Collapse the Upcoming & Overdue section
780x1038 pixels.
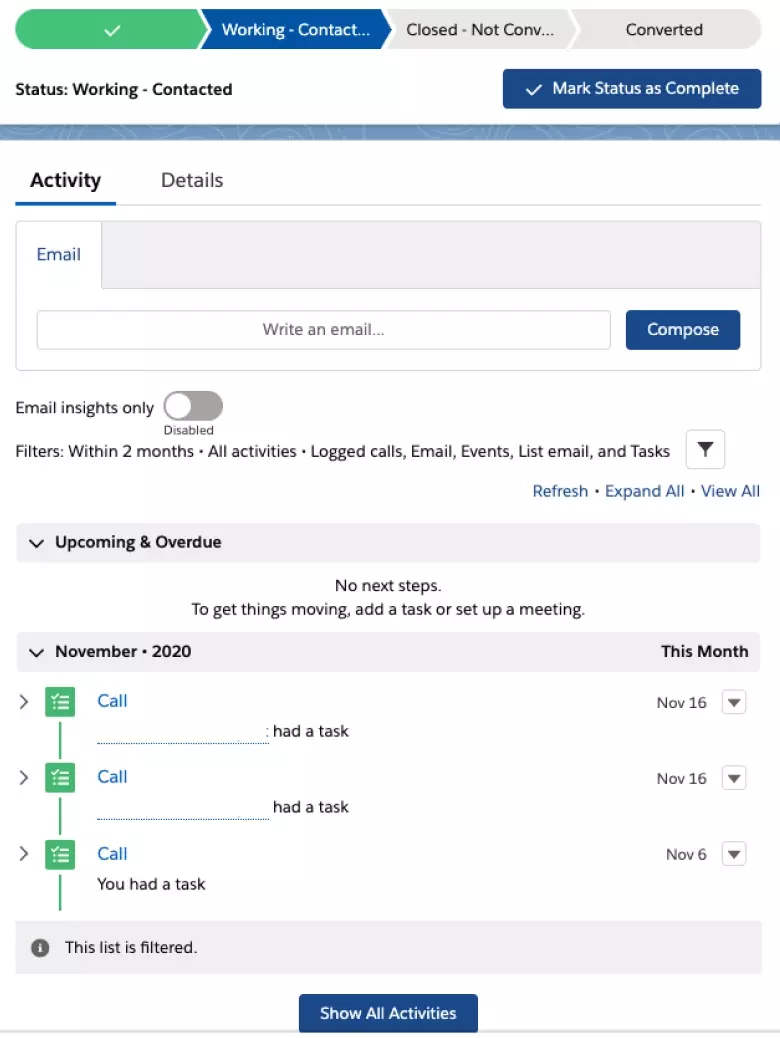coord(37,543)
